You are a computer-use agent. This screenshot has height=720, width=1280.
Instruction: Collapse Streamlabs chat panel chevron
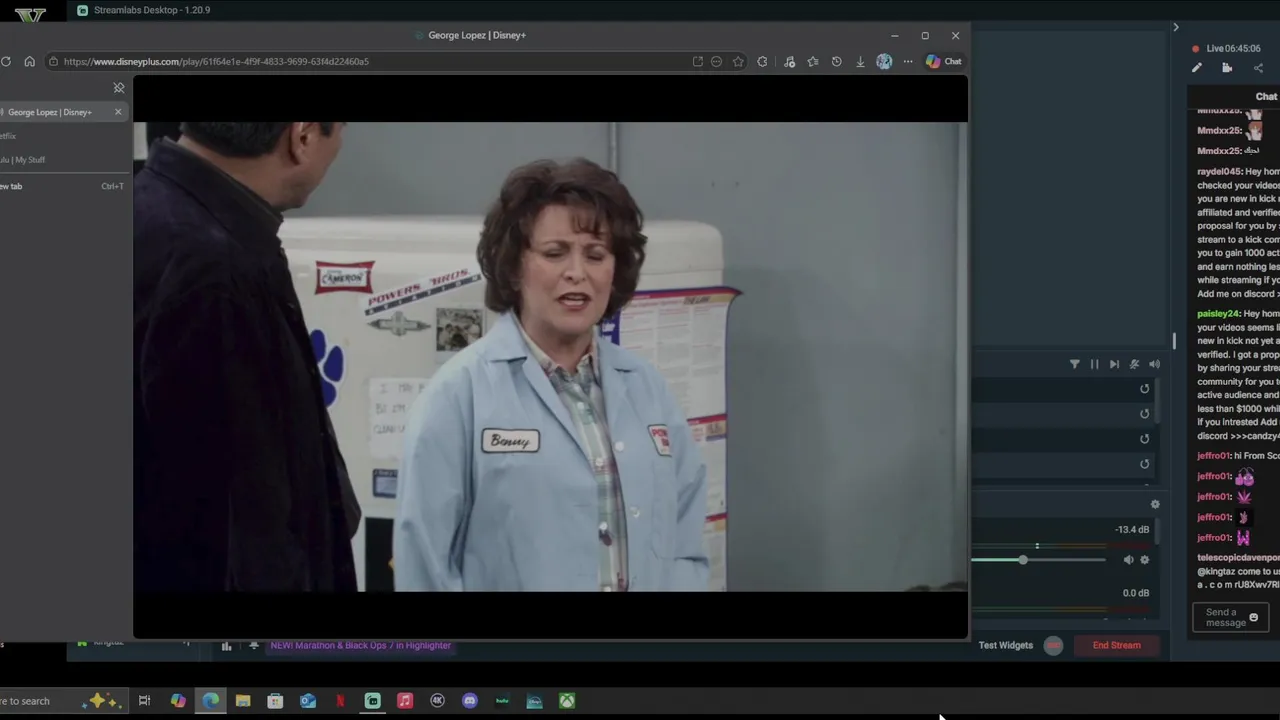1176,27
